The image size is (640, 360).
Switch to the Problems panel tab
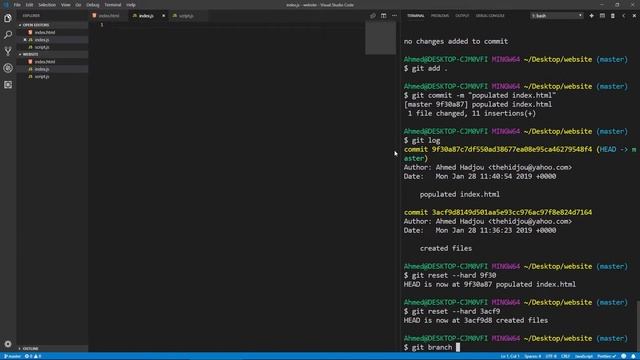(x=440, y=16)
